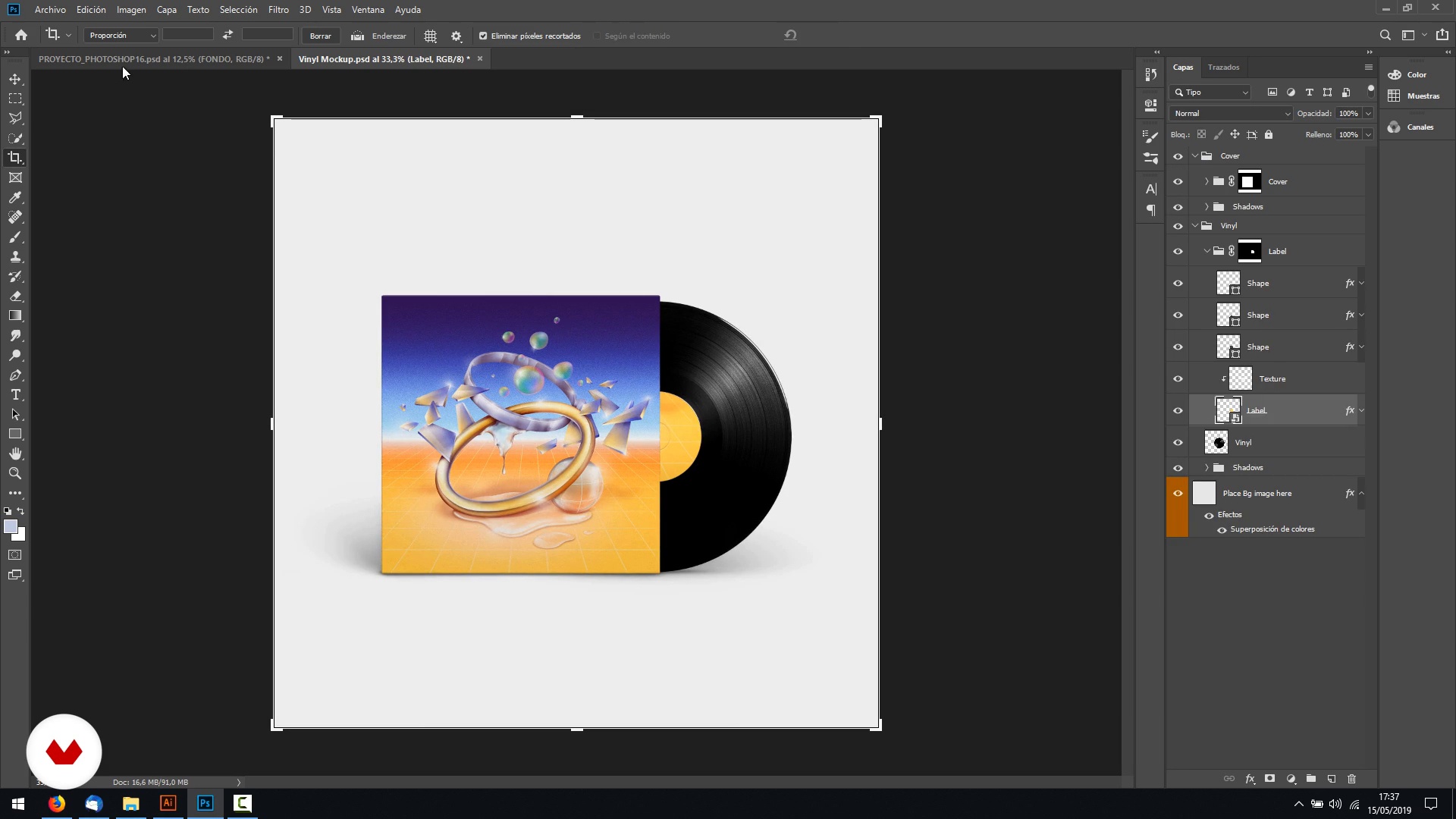Hide the Vinyl group layer
Image resolution: width=1456 pixels, height=819 pixels.
(x=1178, y=226)
